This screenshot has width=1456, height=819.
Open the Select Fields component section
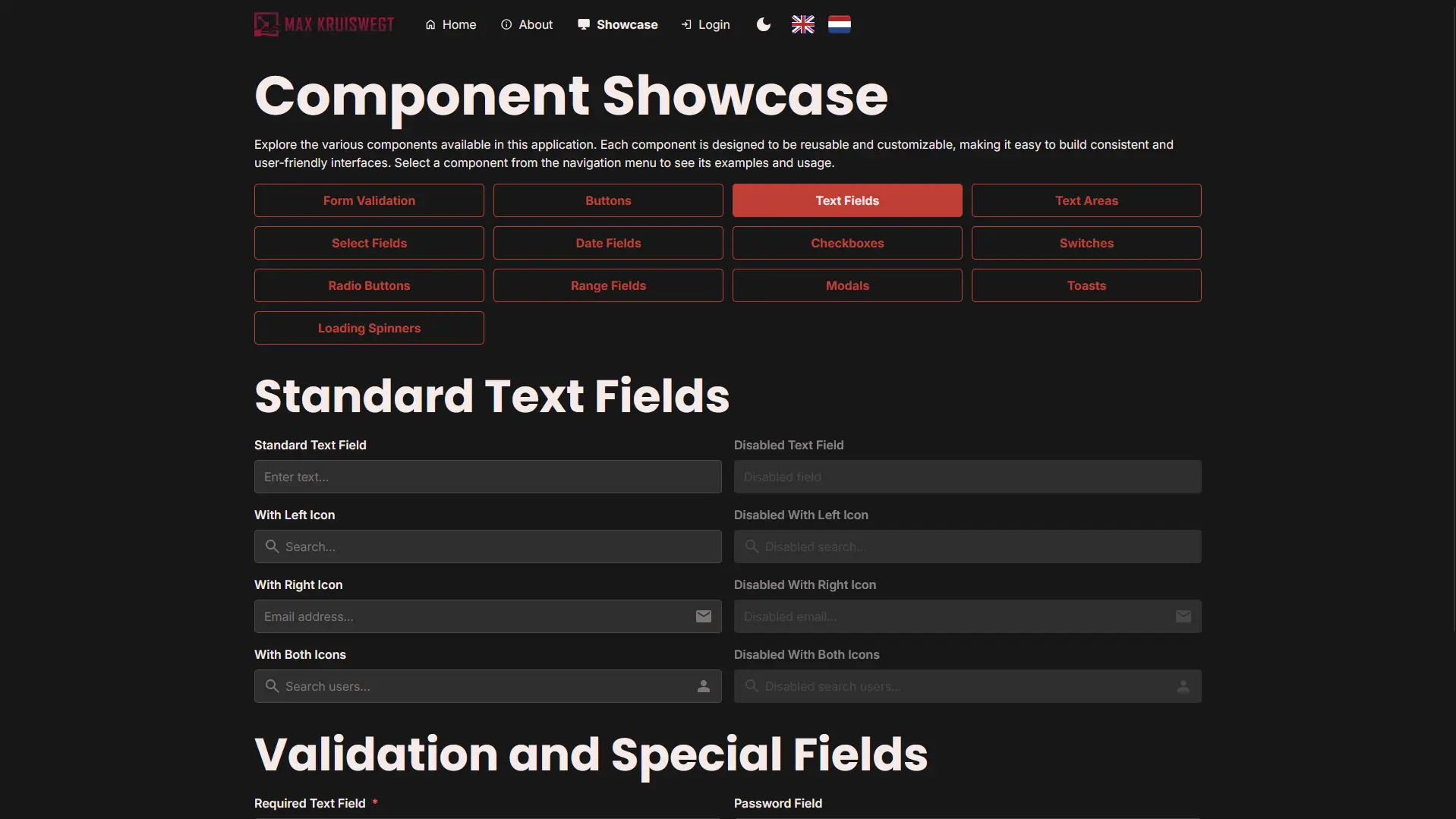(x=369, y=243)
